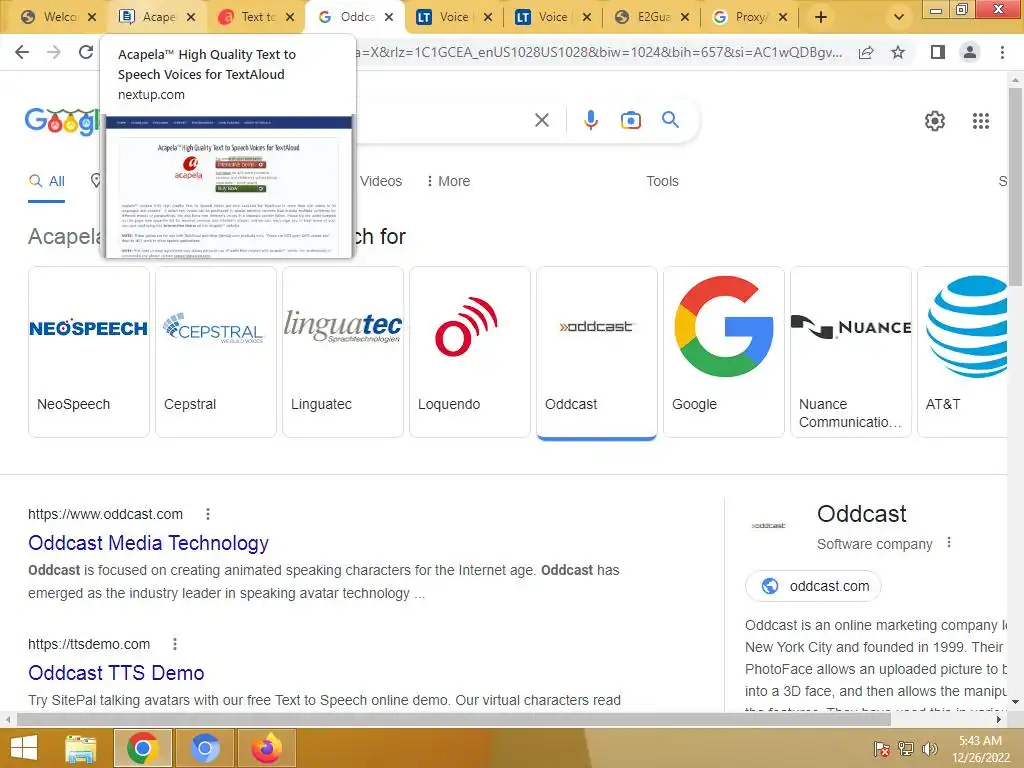This screenshot has width=1024, height=768.
Task: Select the NeoSpeech card
Action: (89, 351)
